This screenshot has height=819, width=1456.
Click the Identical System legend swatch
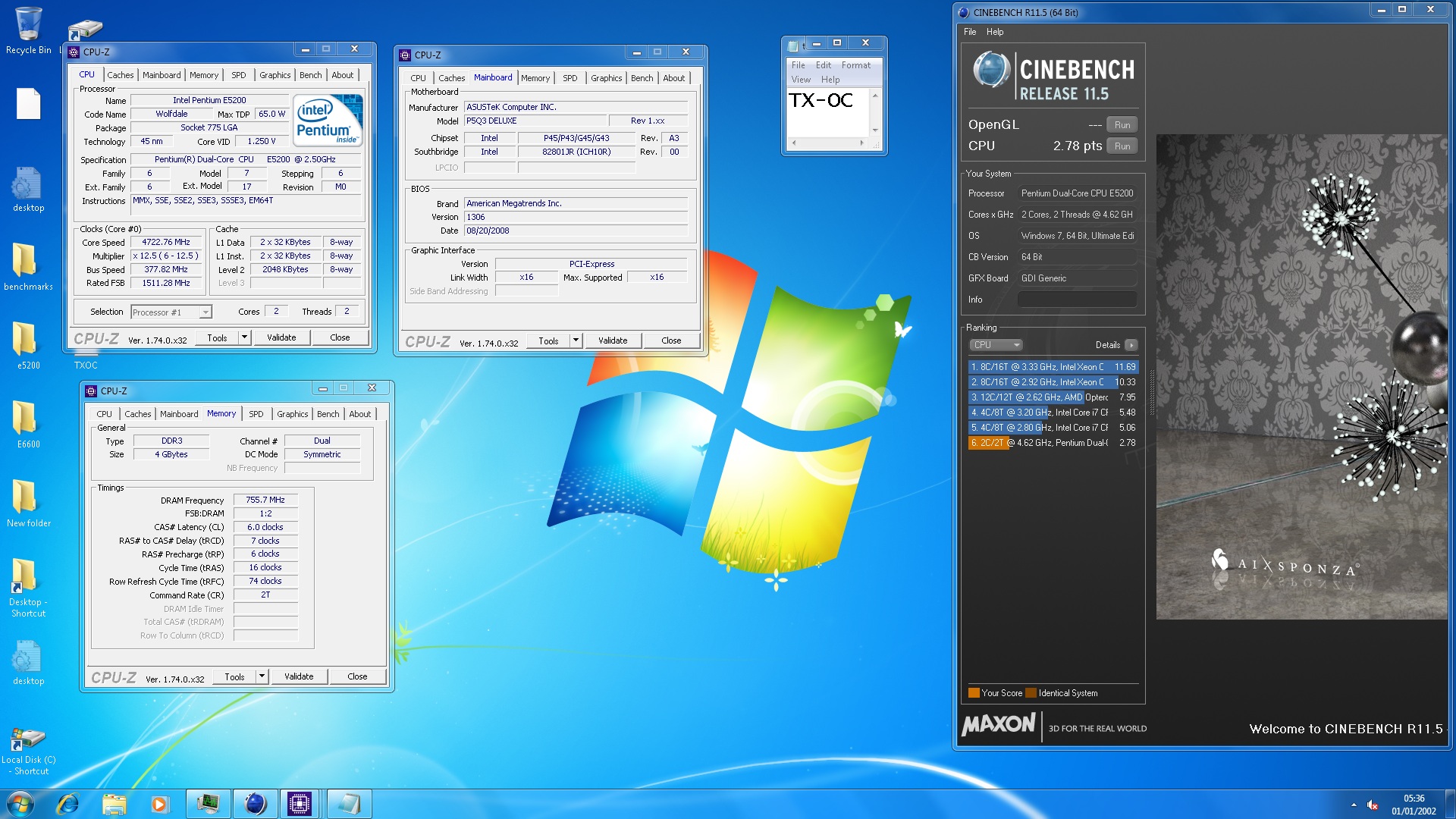(x=1031, y=693)
